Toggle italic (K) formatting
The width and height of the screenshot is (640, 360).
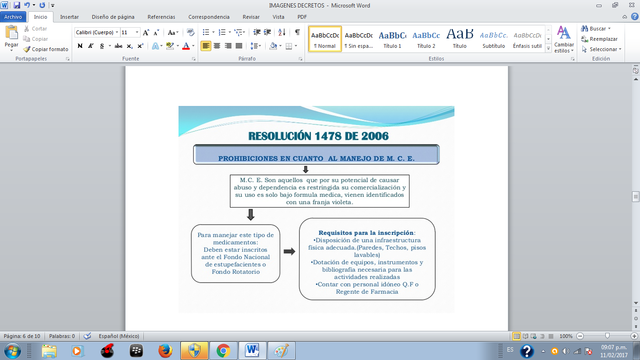(x=91, y=46)
